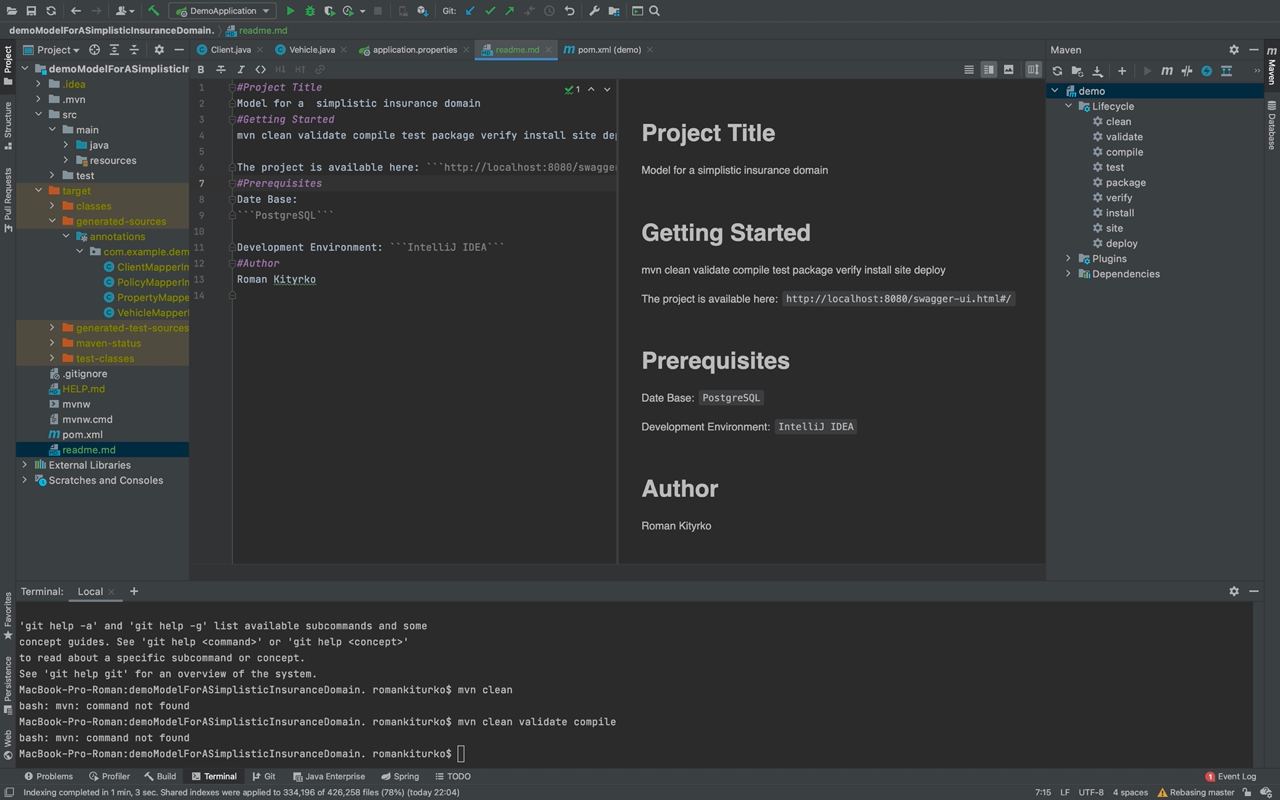Viewport: 1280px width, 800px height.
Task: Git update project blue arrow icon
Action: coord(470,11)
